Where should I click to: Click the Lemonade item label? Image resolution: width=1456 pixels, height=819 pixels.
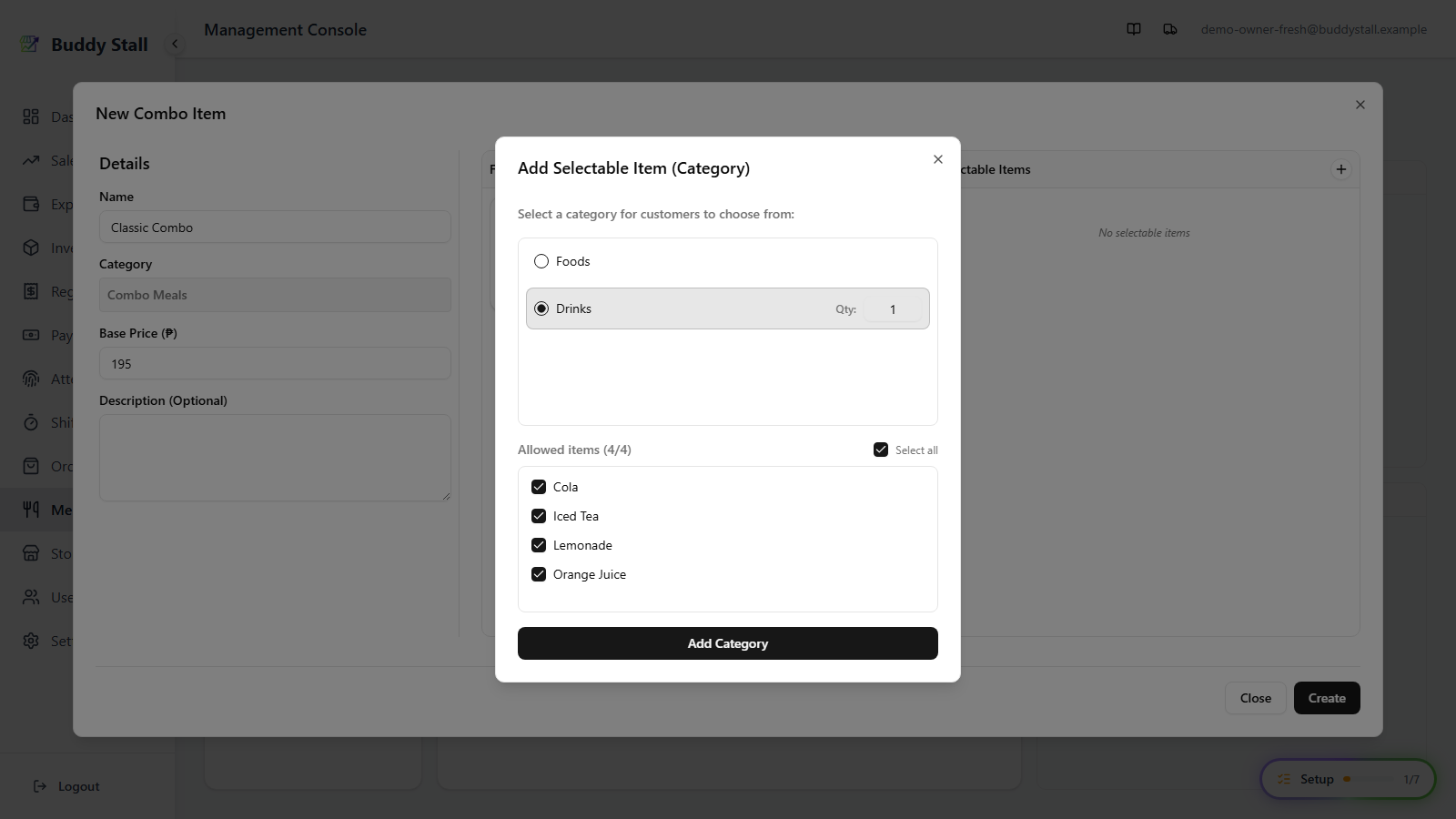pos(582,545)
